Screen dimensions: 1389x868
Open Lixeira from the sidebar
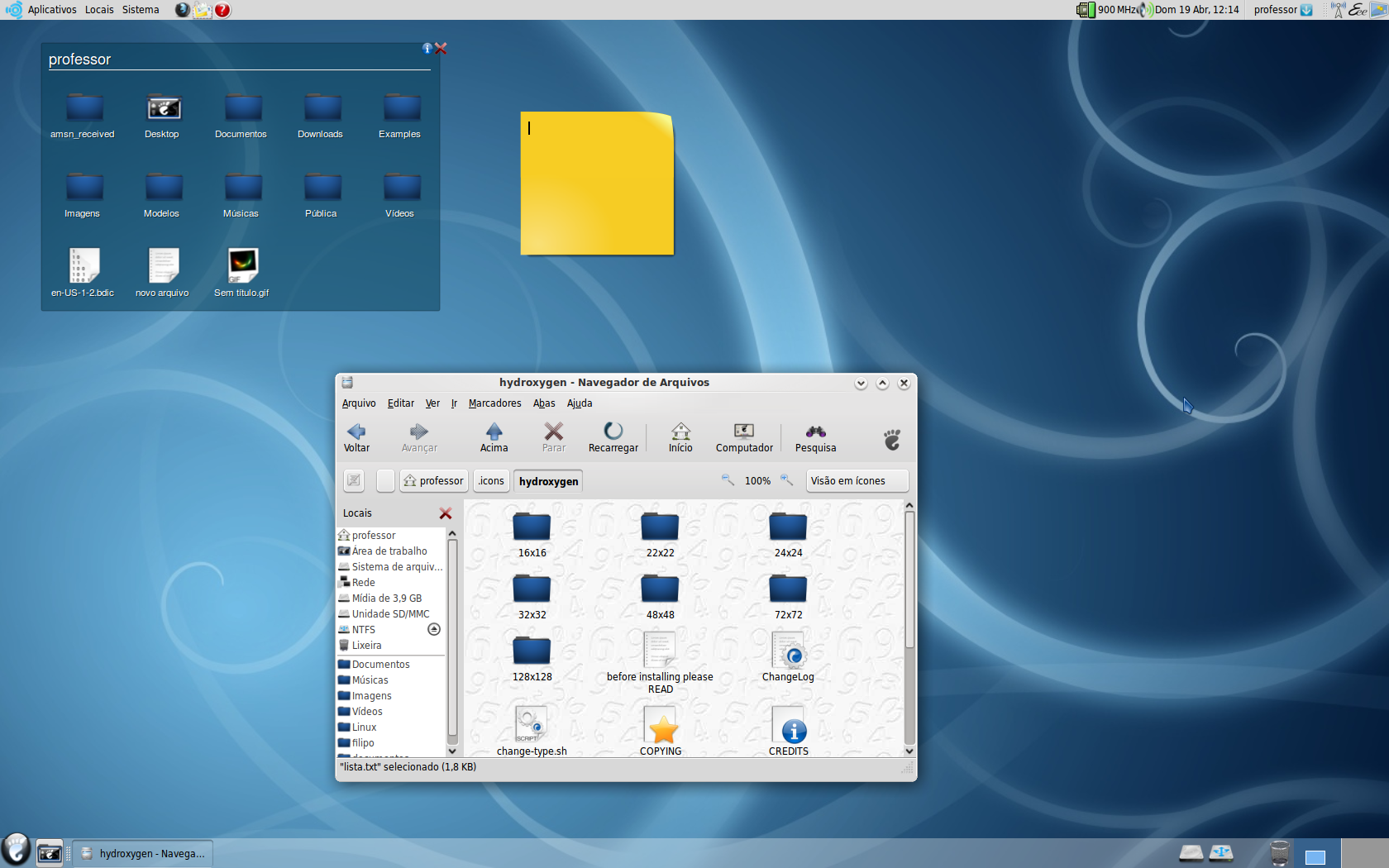tap(390, 645)
